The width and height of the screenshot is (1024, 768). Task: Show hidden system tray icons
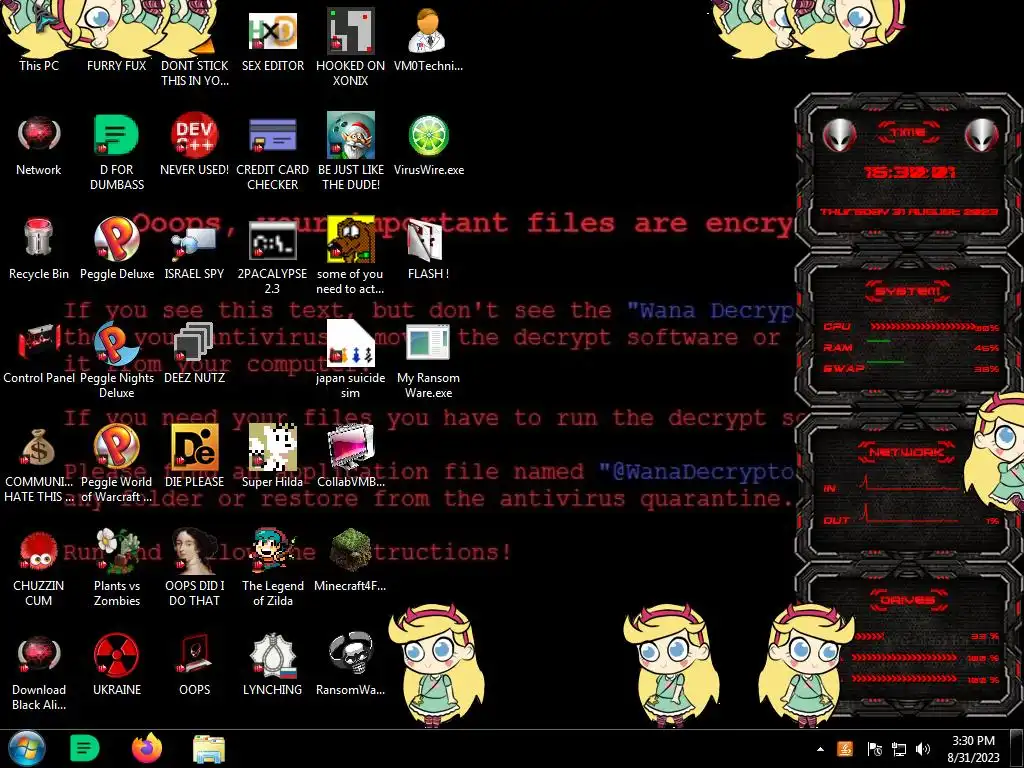click(x=820, y=749)
